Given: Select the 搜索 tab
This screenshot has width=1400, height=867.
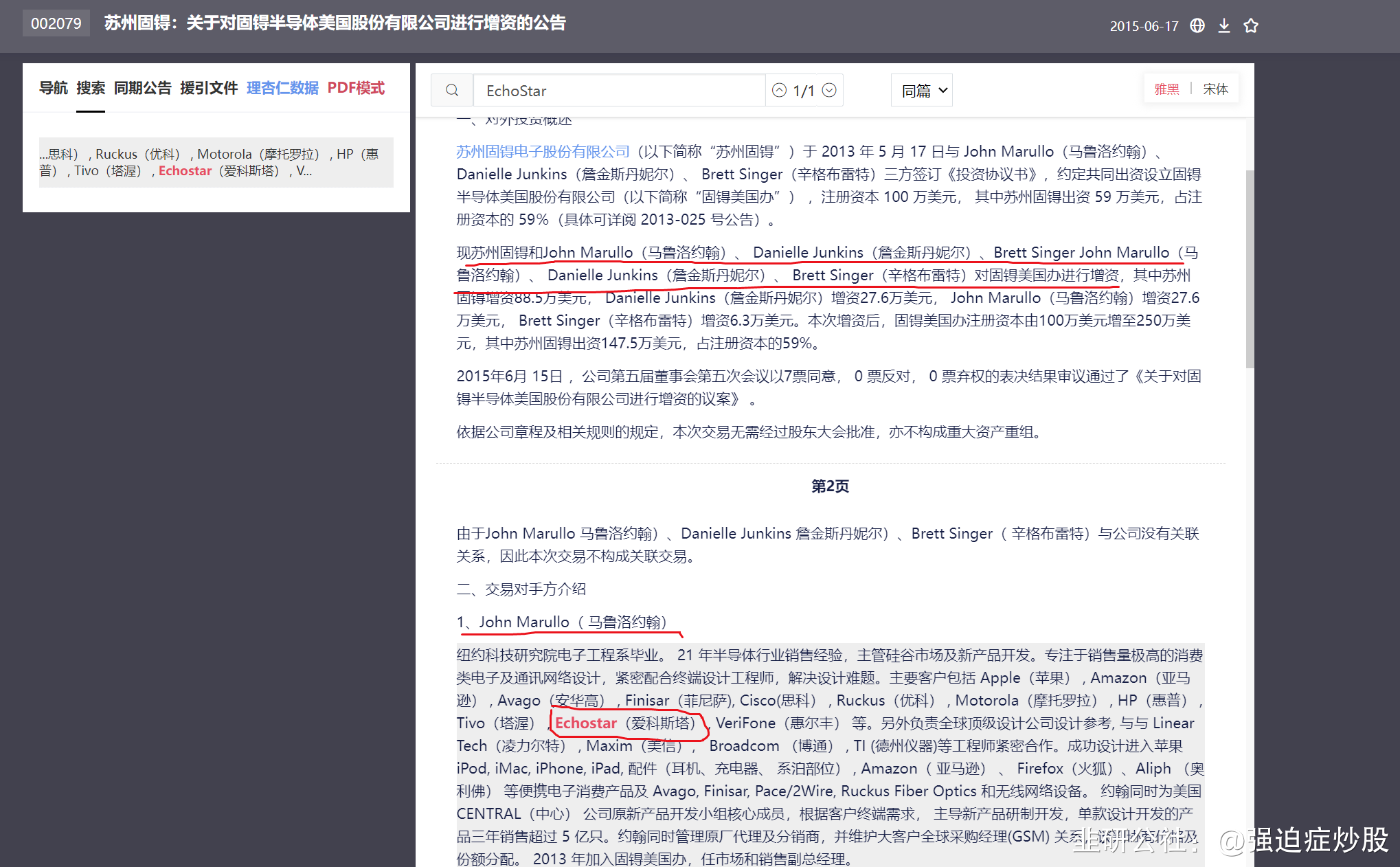Looking at the screenshot, I should (x=91, y=88).
